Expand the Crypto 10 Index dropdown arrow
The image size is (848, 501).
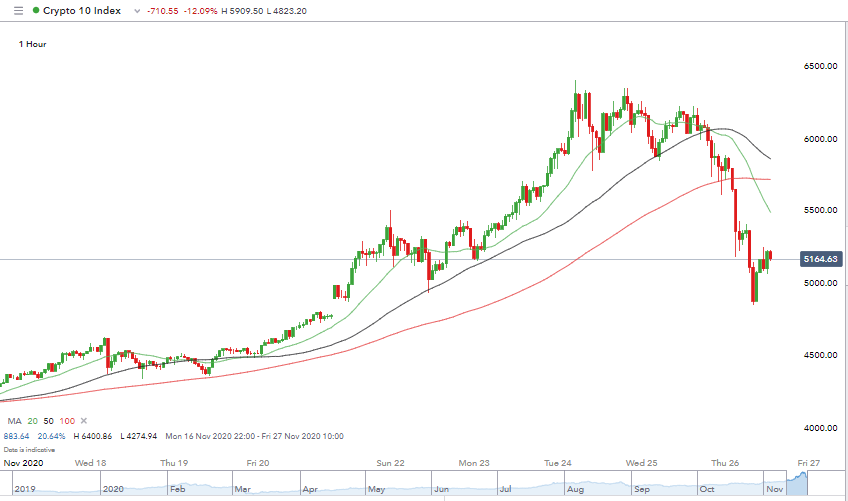coord(137,11)
